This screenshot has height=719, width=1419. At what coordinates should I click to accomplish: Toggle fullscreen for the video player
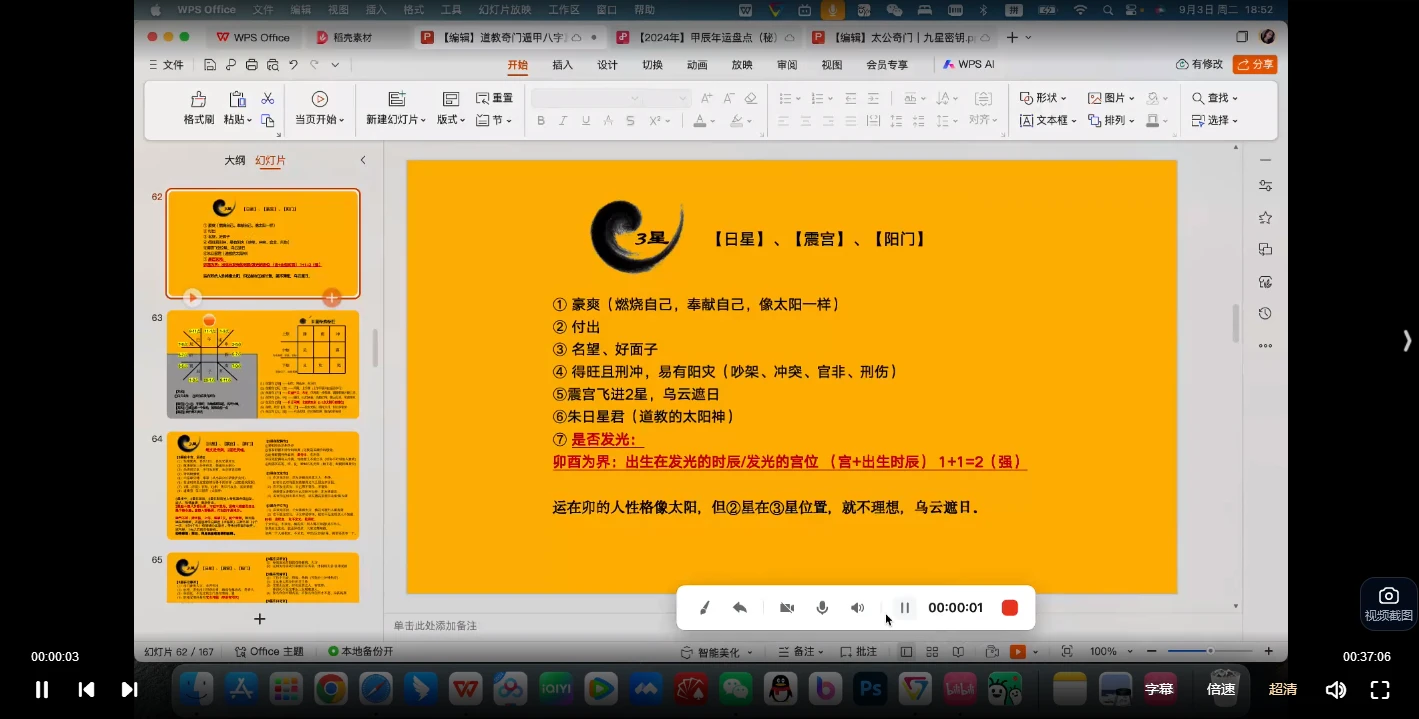(1380, 690)
